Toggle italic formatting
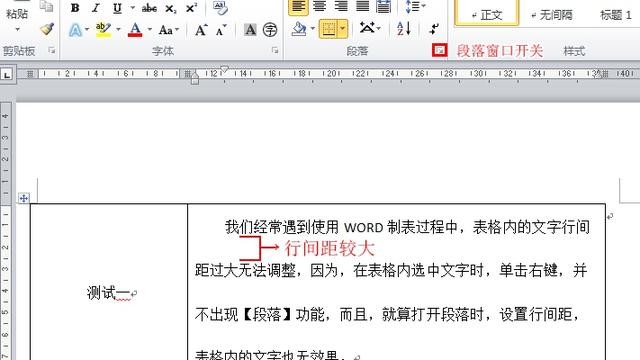 click(x=96, y=8)
